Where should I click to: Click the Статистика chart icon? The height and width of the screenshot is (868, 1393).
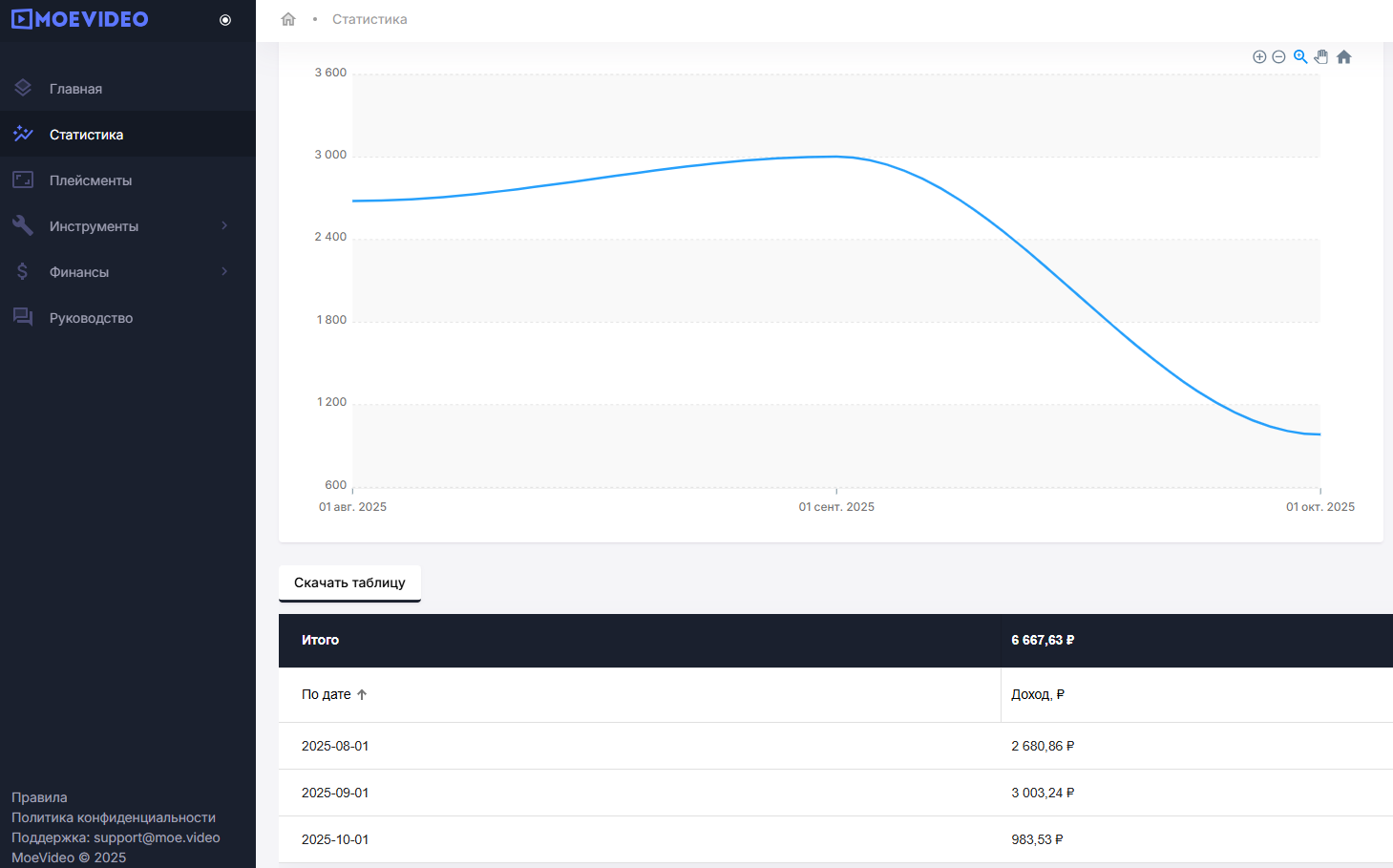click(23, 134)
